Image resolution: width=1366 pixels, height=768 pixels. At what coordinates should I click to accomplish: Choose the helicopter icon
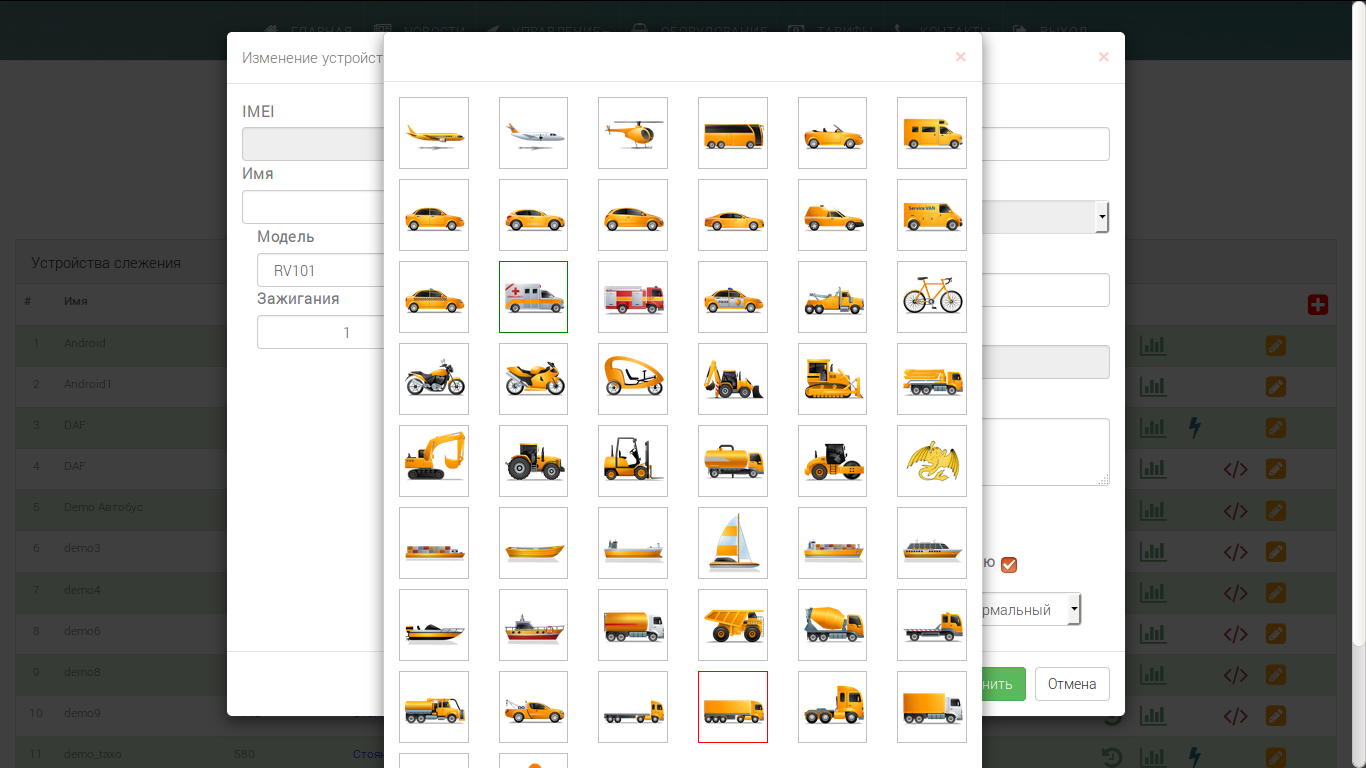(x=633, y=133)
